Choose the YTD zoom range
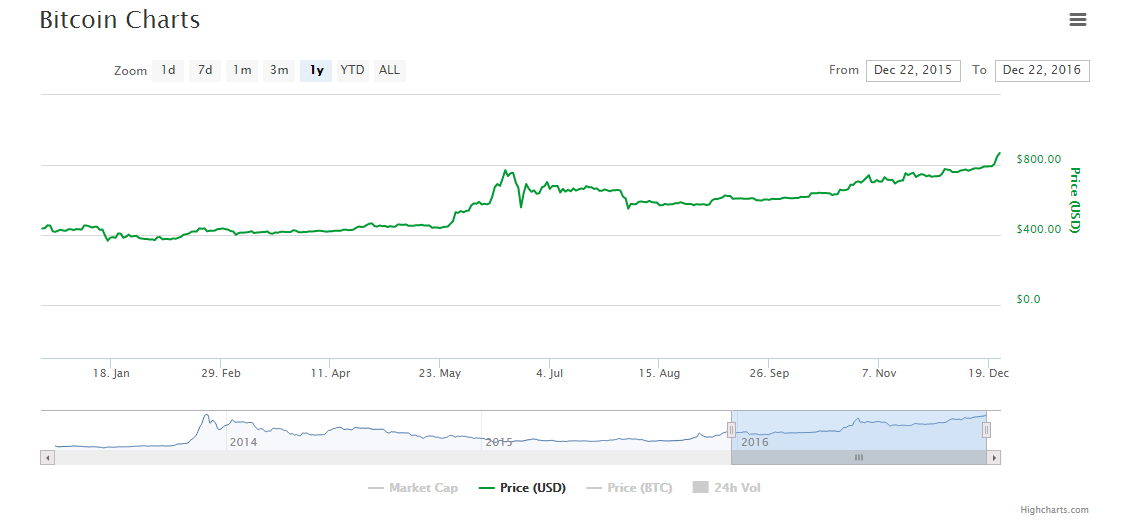1128x532 pixels. pos(352,70)
